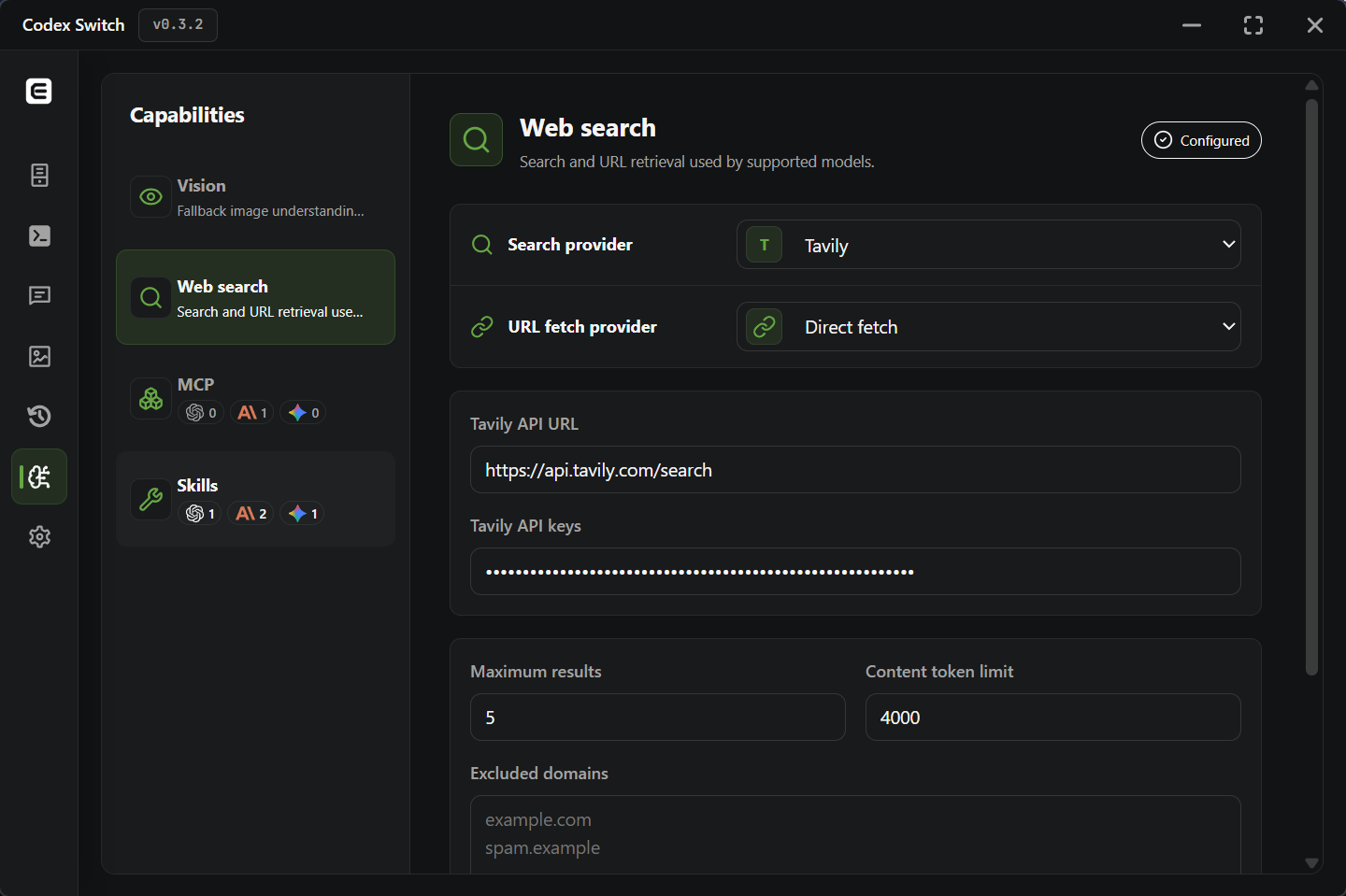Screen dimensions: 1346x896
Task: Open the Search provider Tavily dropdown
Action: pyautogui.click(x=989, y=245)
